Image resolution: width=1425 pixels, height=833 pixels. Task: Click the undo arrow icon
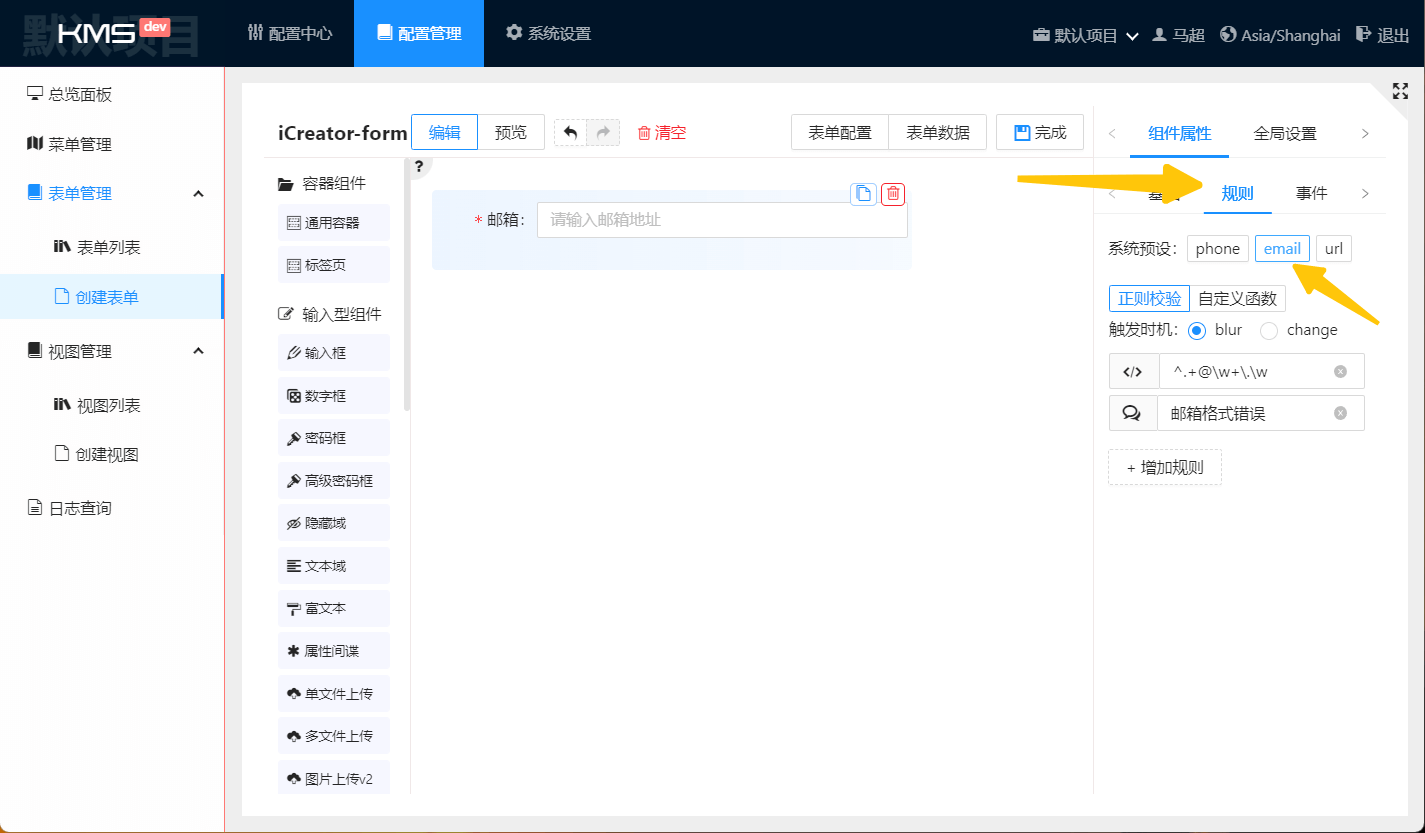571,133
